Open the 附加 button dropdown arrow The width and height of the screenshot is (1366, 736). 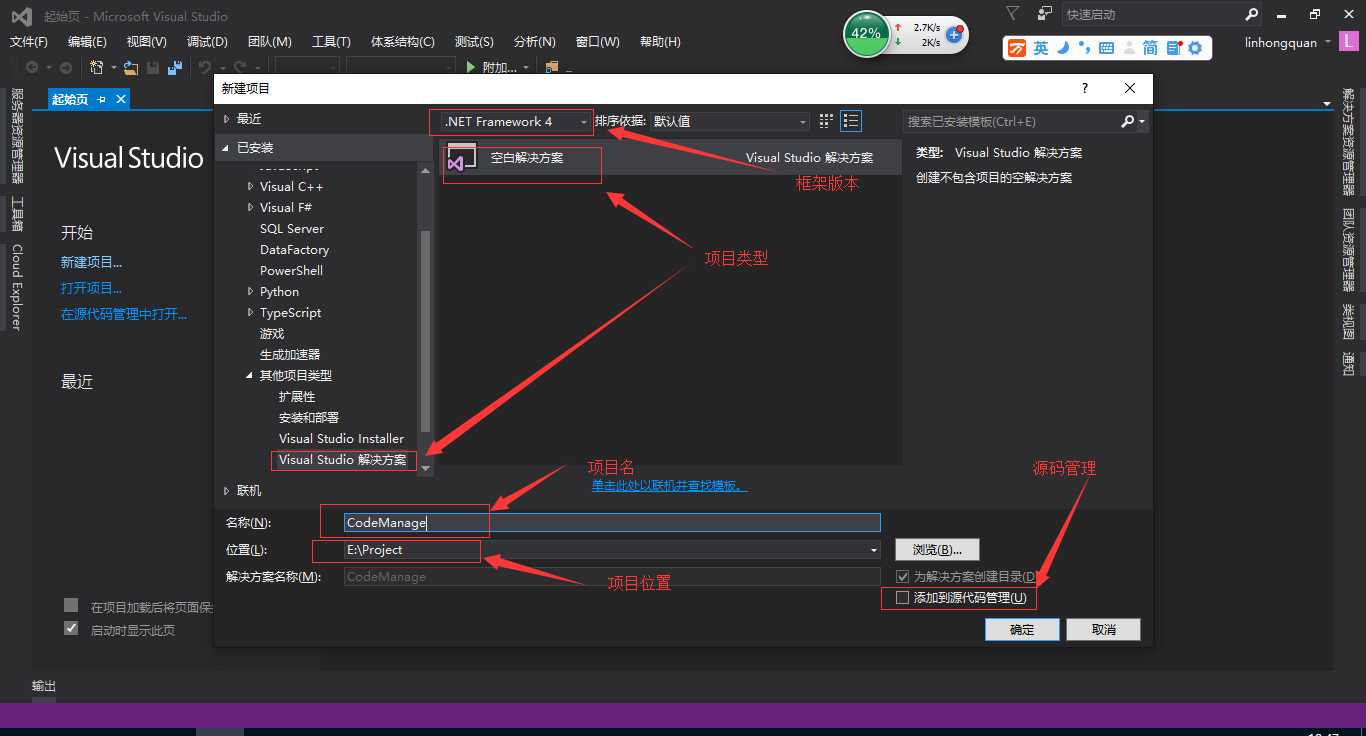[x=527, y=68]
